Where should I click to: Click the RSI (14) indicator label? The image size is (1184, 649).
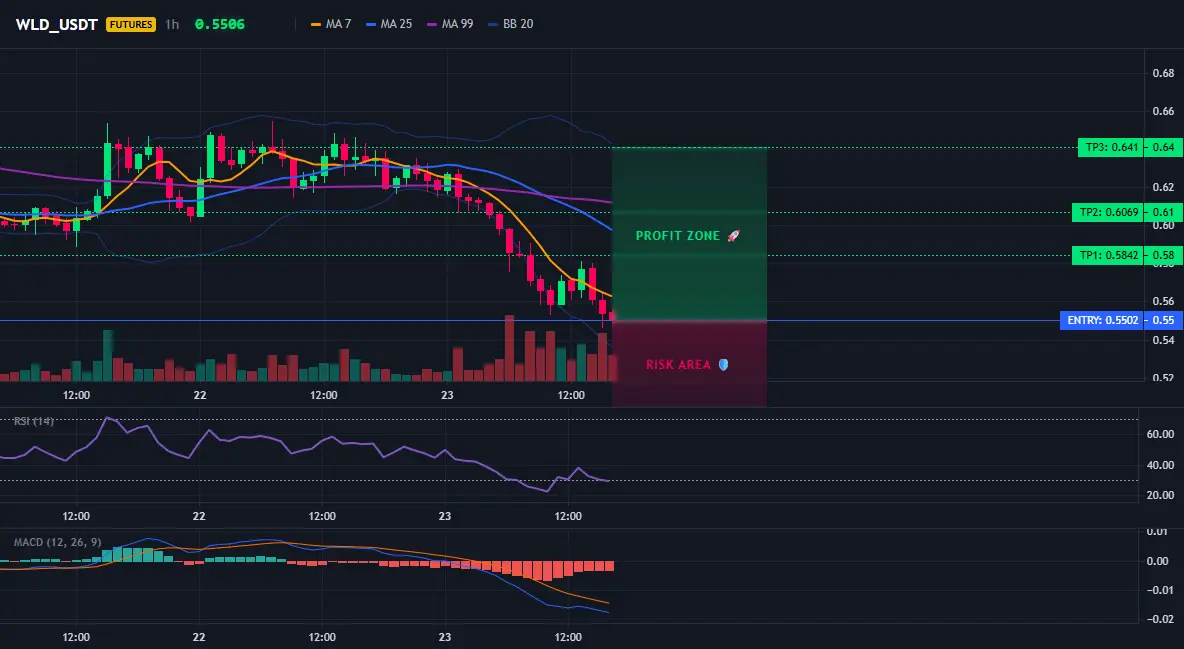[33, 421]
